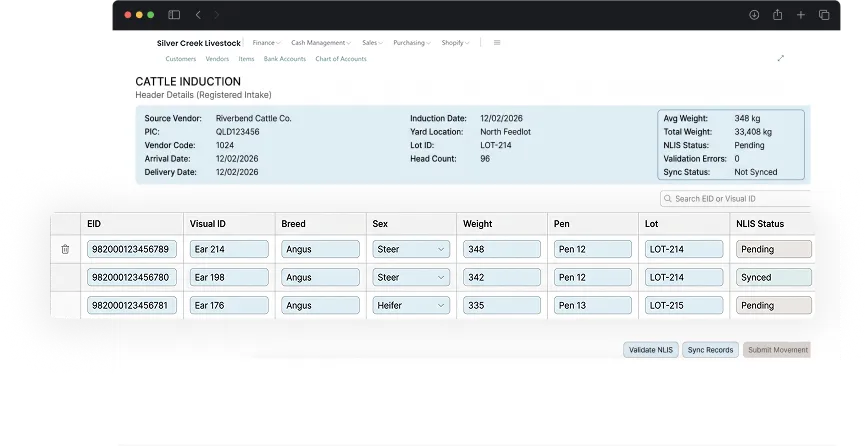Open the downloads icon
865x446 pixels.
tap(754, 15)
